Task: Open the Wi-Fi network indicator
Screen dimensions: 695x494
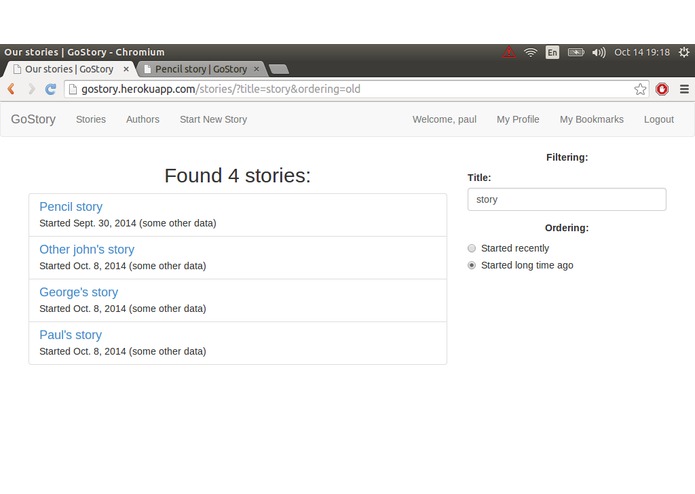Action: tap(531, 52)
